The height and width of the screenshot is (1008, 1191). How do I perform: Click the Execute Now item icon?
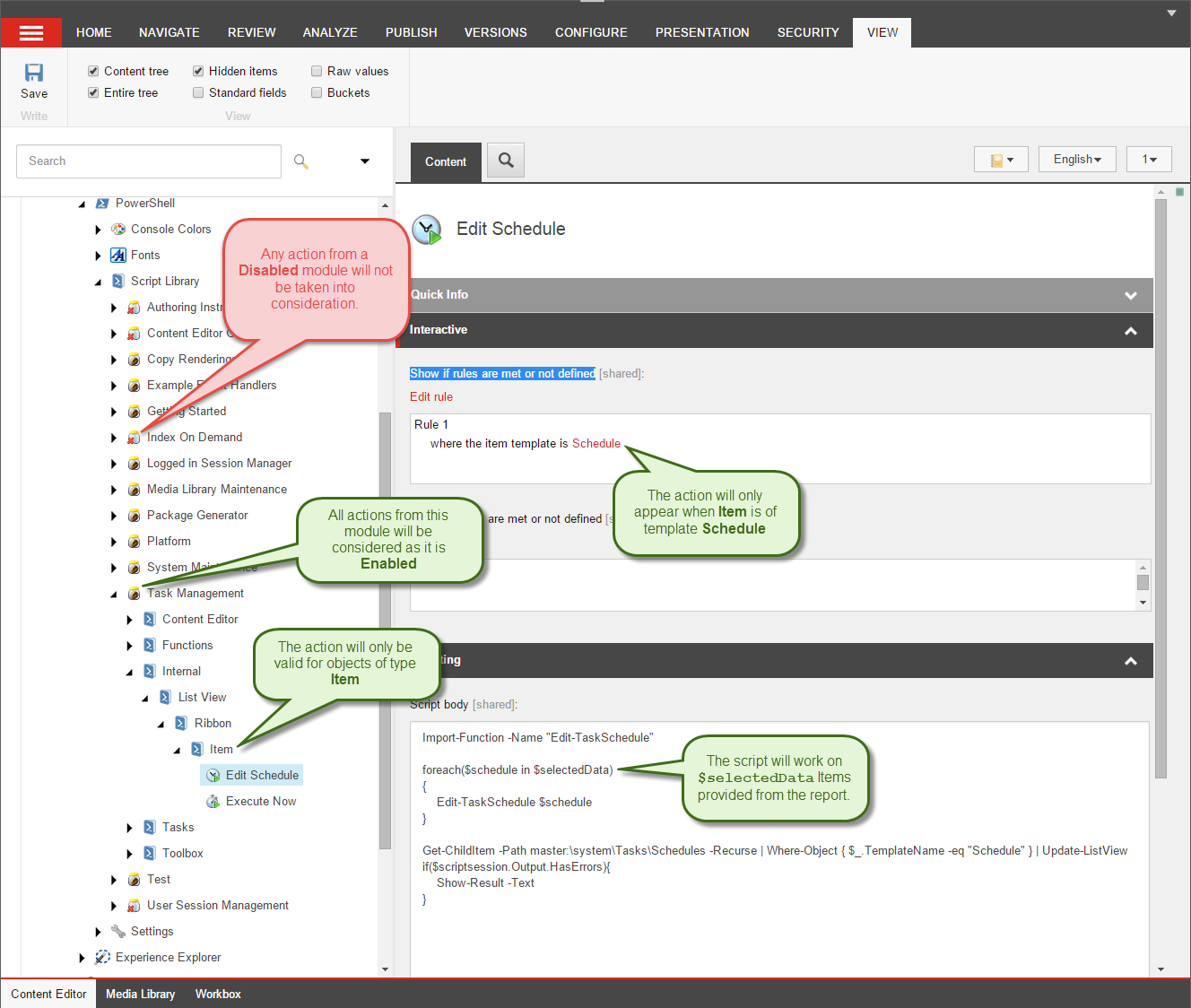[213, 802]
